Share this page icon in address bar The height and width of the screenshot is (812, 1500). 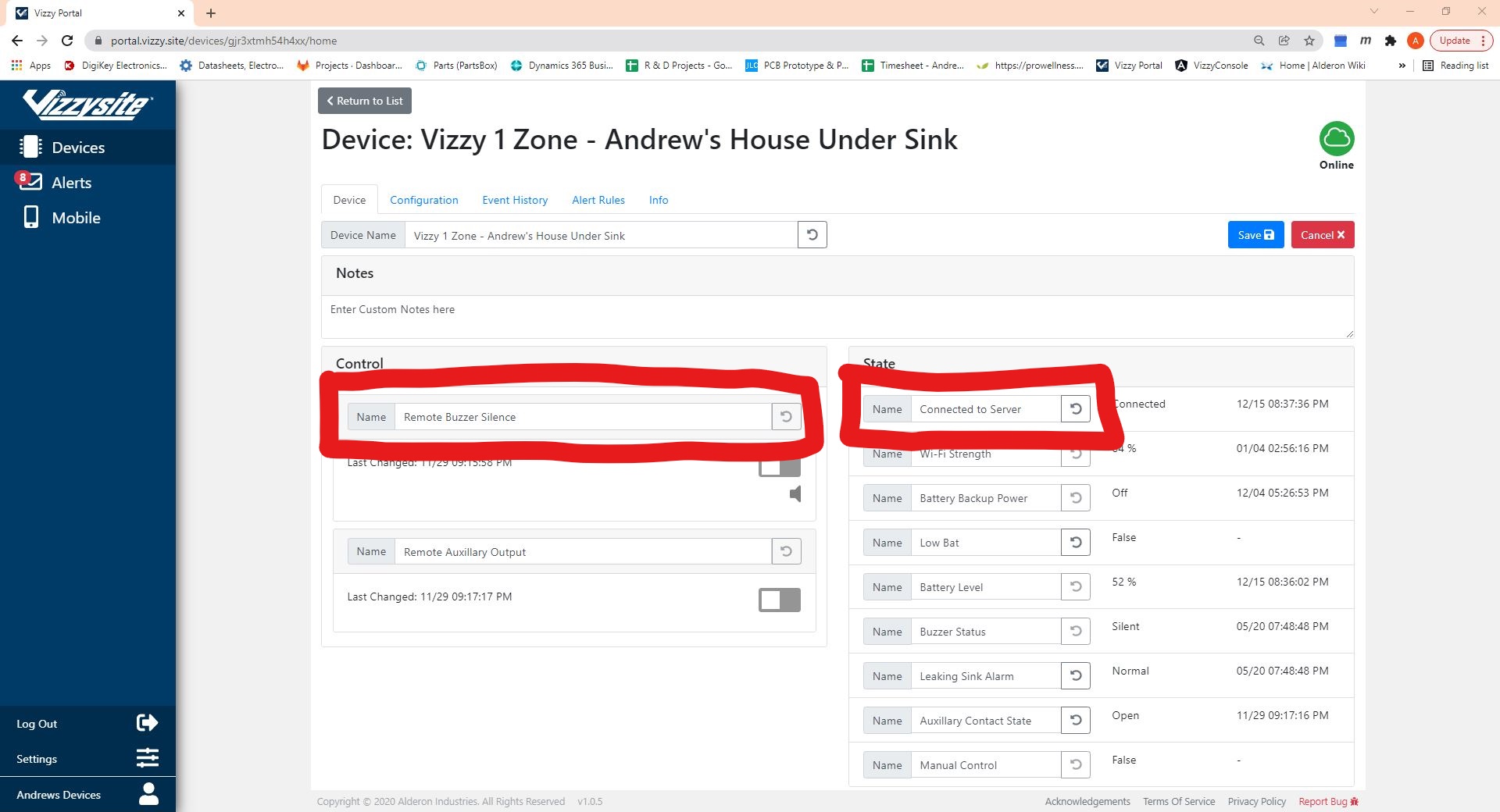click(x=1284, y=41)
